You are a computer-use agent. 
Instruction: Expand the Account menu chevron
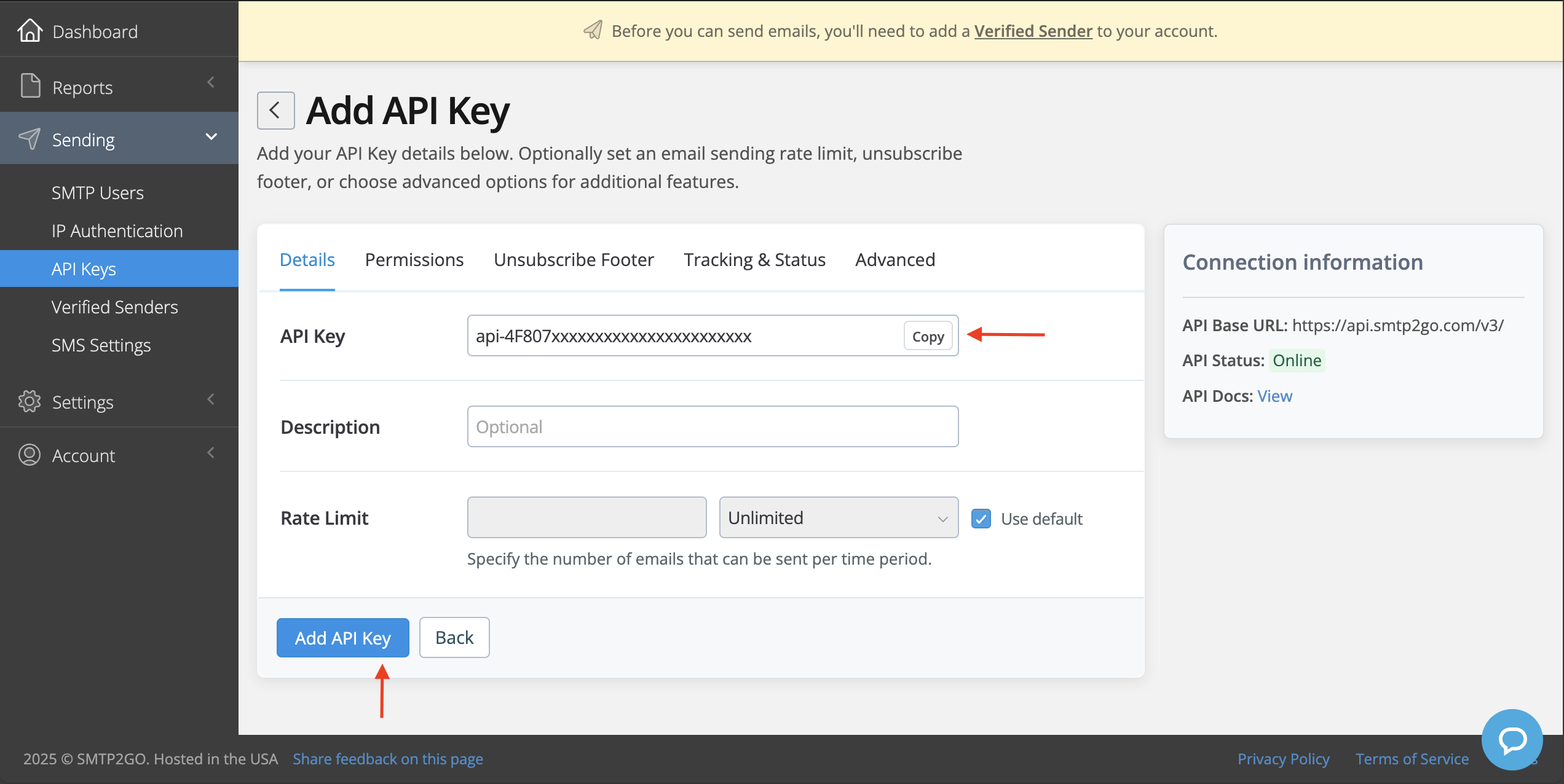tap(211, 453)
